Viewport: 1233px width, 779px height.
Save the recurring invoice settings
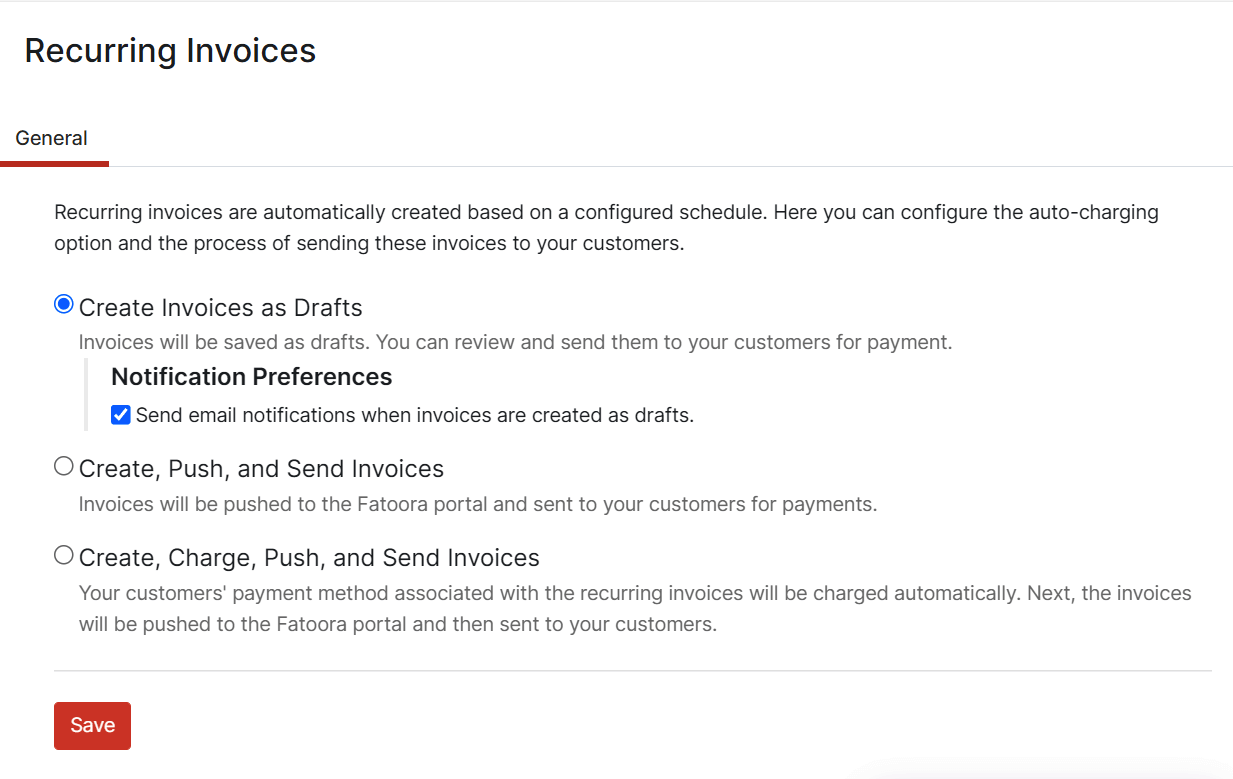pos(92,725)
